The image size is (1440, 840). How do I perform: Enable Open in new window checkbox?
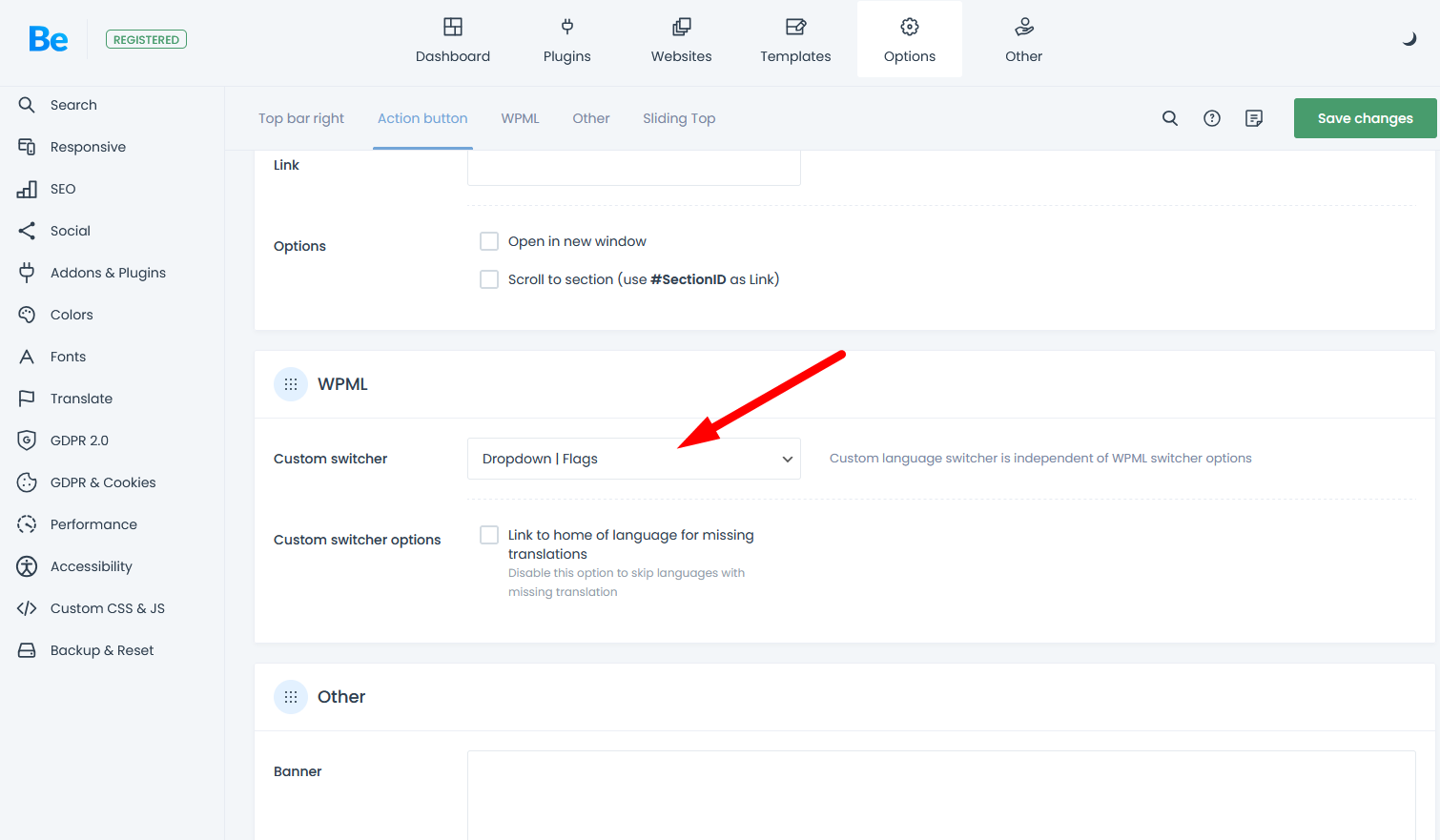489,241
